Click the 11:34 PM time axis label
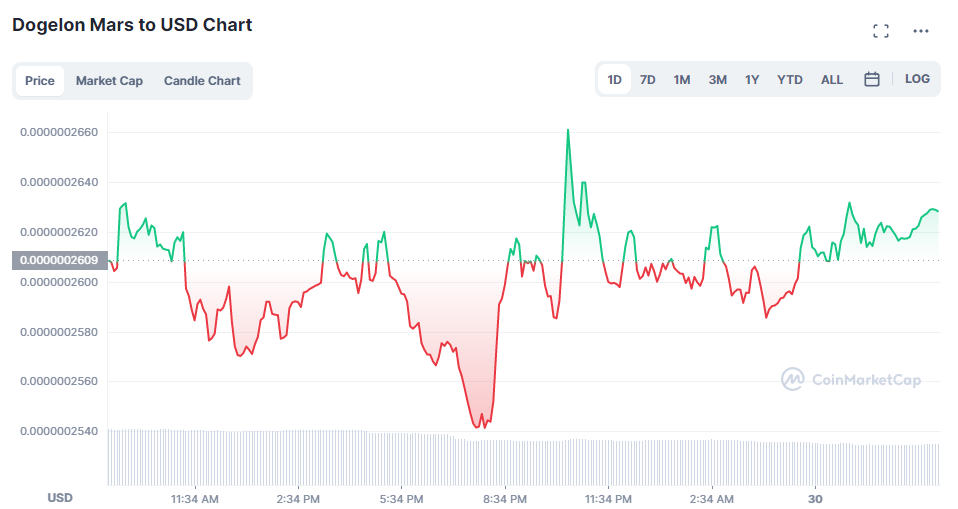Viewport: 958px width, 509px height. coord(608,499)
